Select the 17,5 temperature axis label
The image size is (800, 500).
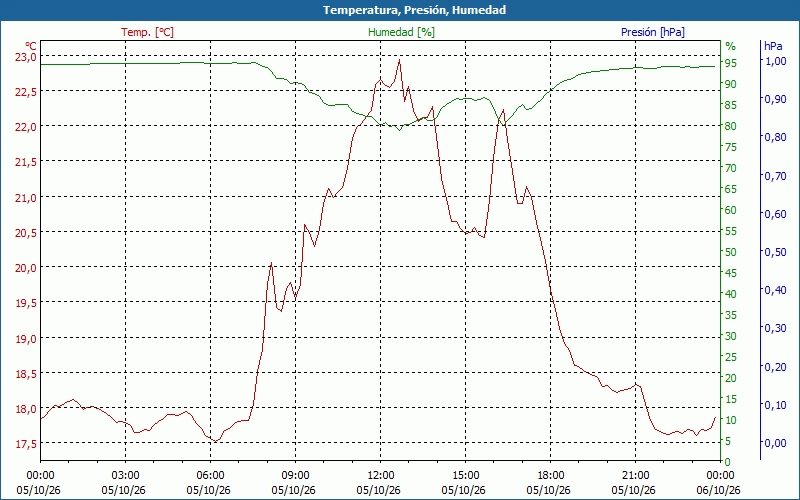25,444
